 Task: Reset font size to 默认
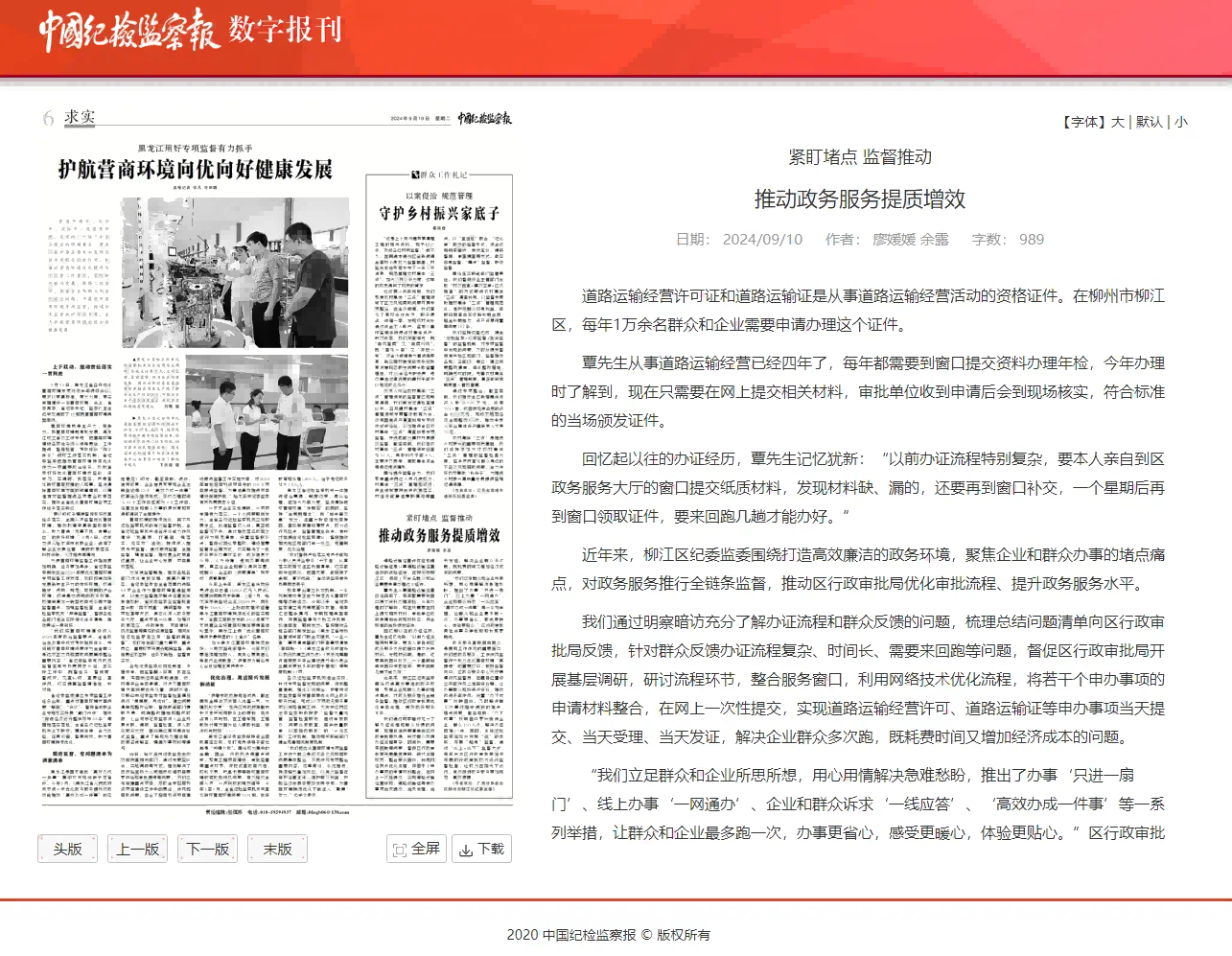coord(1149,122)
